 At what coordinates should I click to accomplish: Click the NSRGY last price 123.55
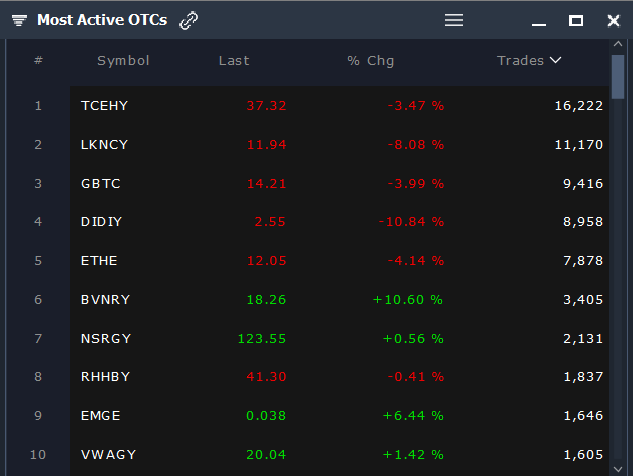point(262,339)
